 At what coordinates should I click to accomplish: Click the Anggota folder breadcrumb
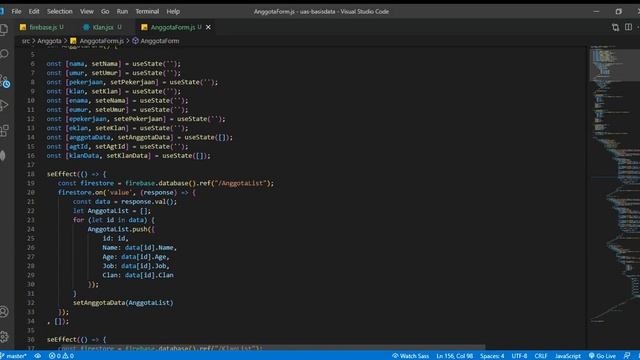coord(49,41)
